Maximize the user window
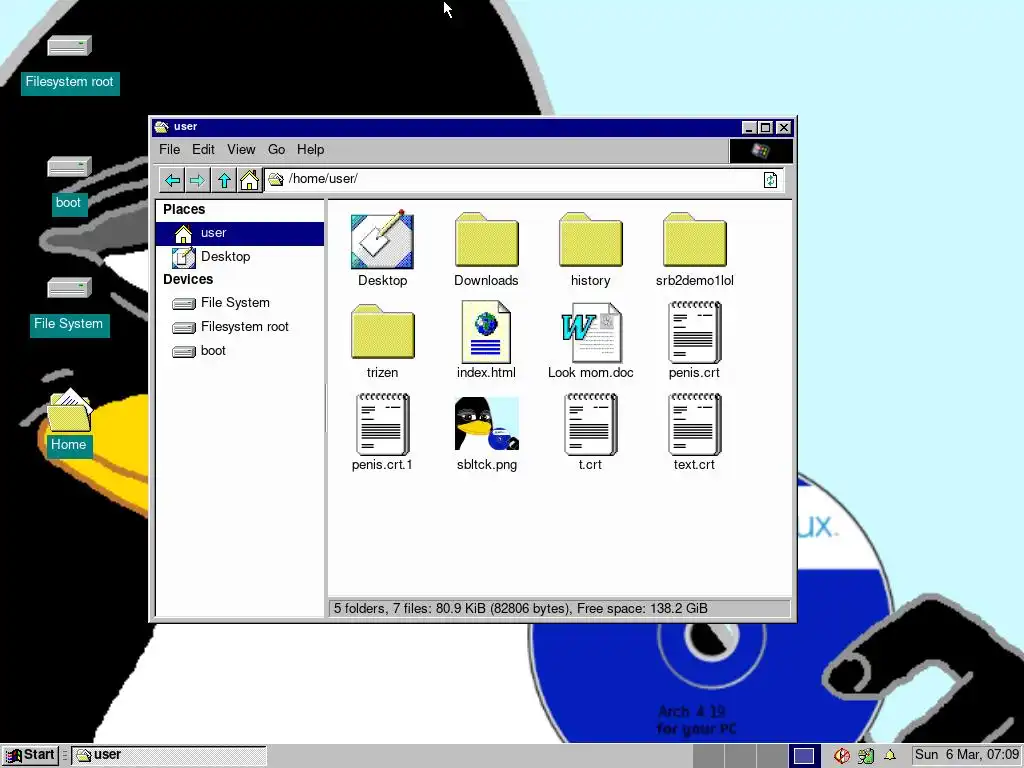Viewport: 1024px width, 768px height. pyautogui.click(x=766, y=127)
